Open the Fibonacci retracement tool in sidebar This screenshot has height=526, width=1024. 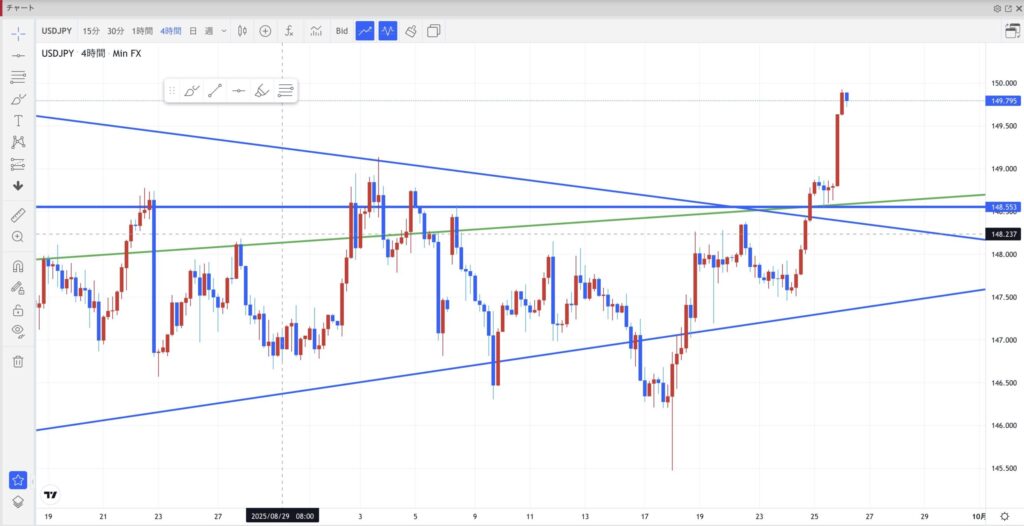[18, 76]
